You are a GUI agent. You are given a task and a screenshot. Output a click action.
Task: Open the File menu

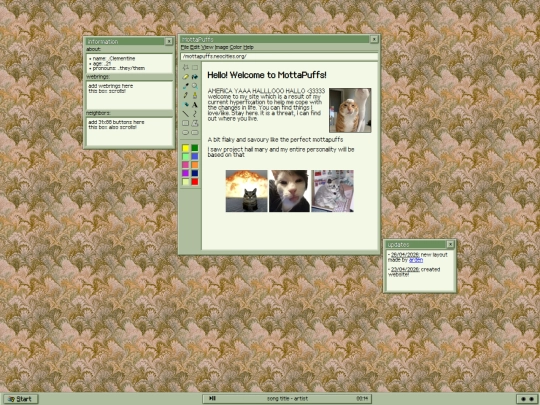point(185,47)
